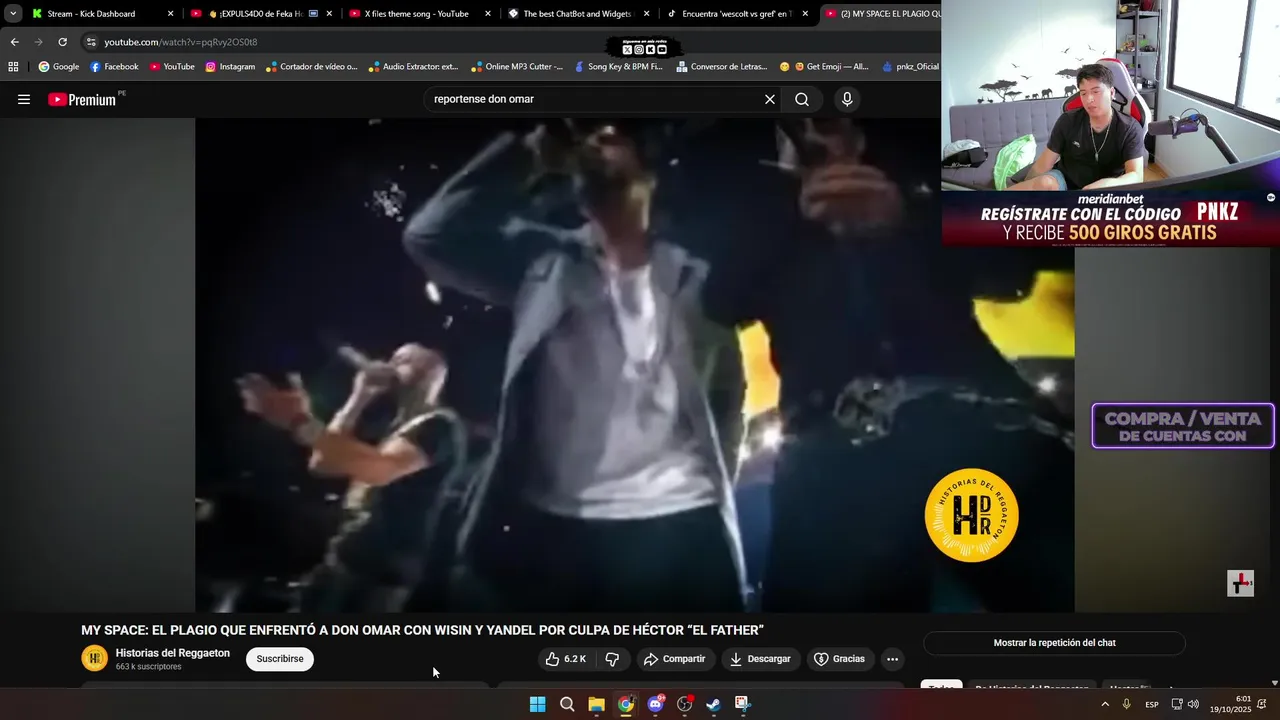Open more actions three-dot menu

pyautogui.click(x=892, y=659)
